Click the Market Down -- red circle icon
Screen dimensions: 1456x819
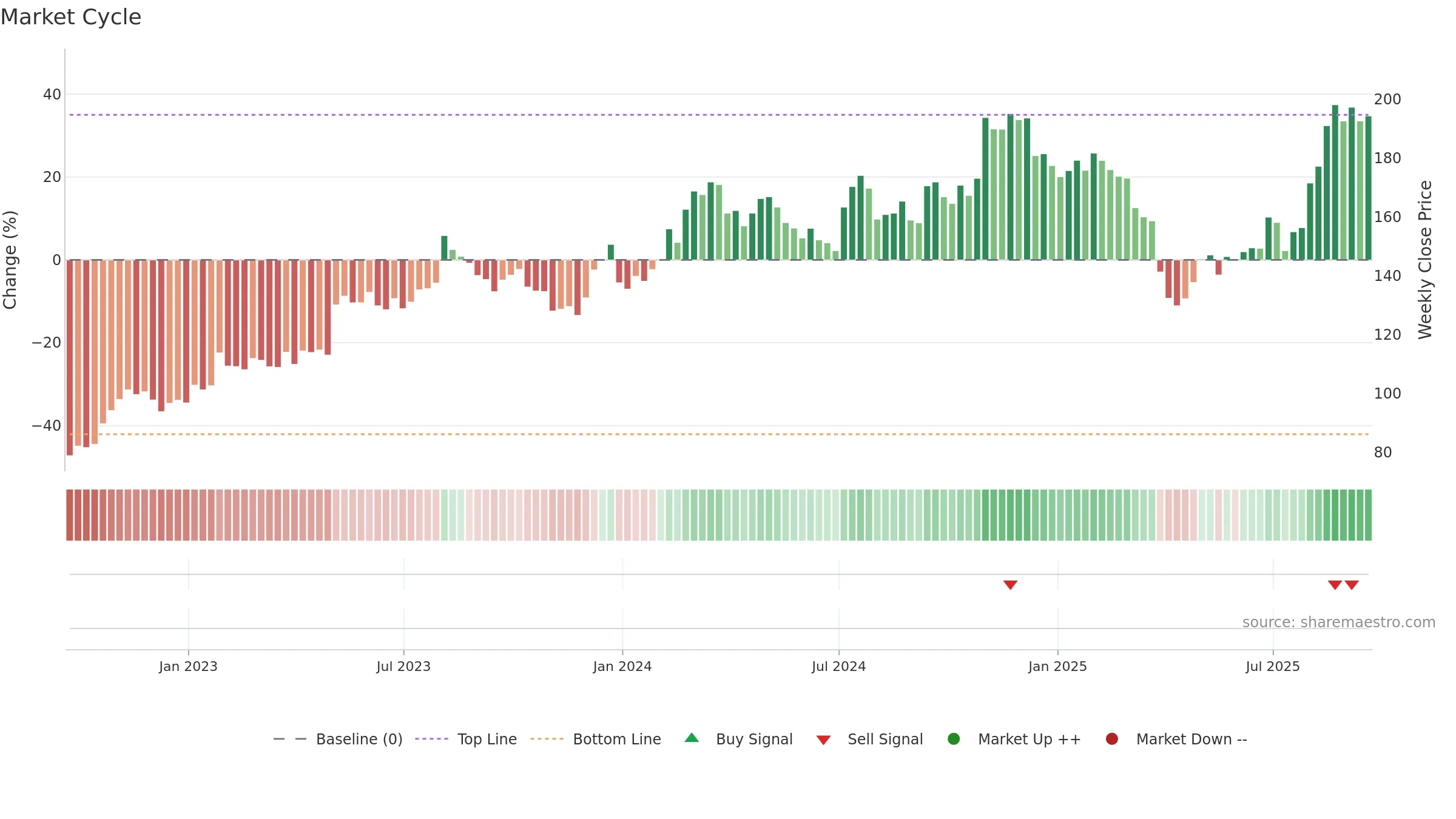1112,739
